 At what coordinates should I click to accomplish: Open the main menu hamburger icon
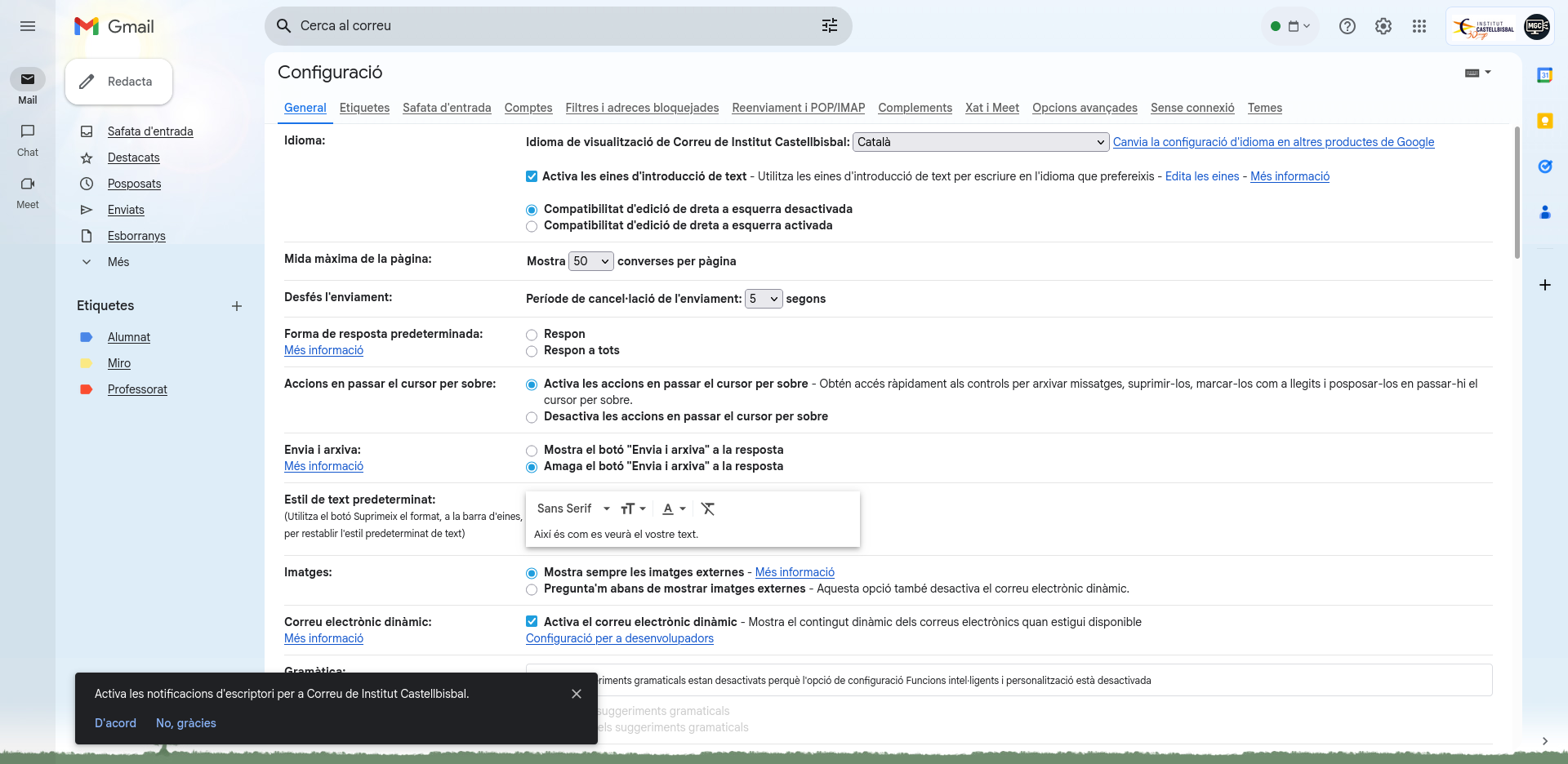(x=28, y=26)
